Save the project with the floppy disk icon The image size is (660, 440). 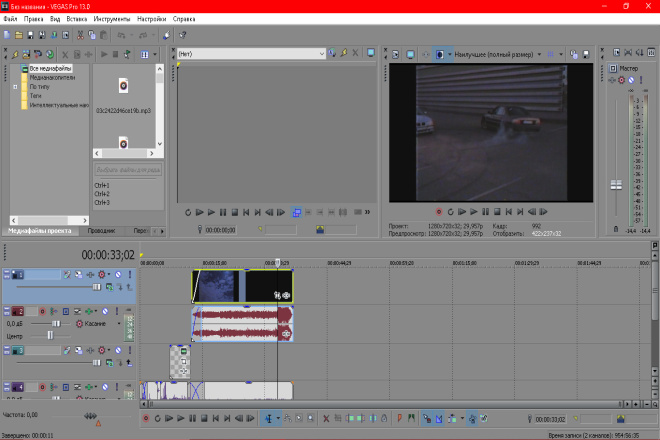click(x=30, y=35)
